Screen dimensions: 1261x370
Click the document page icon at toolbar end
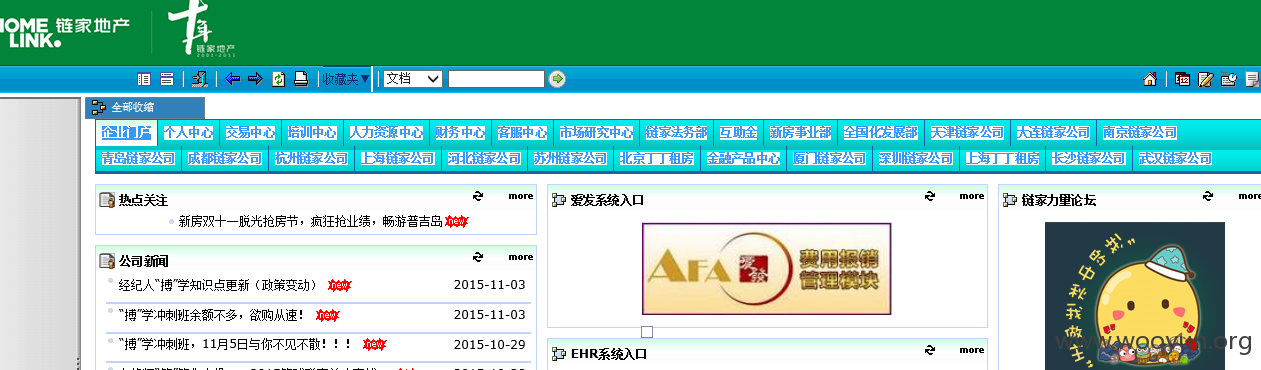(1252, 79)
